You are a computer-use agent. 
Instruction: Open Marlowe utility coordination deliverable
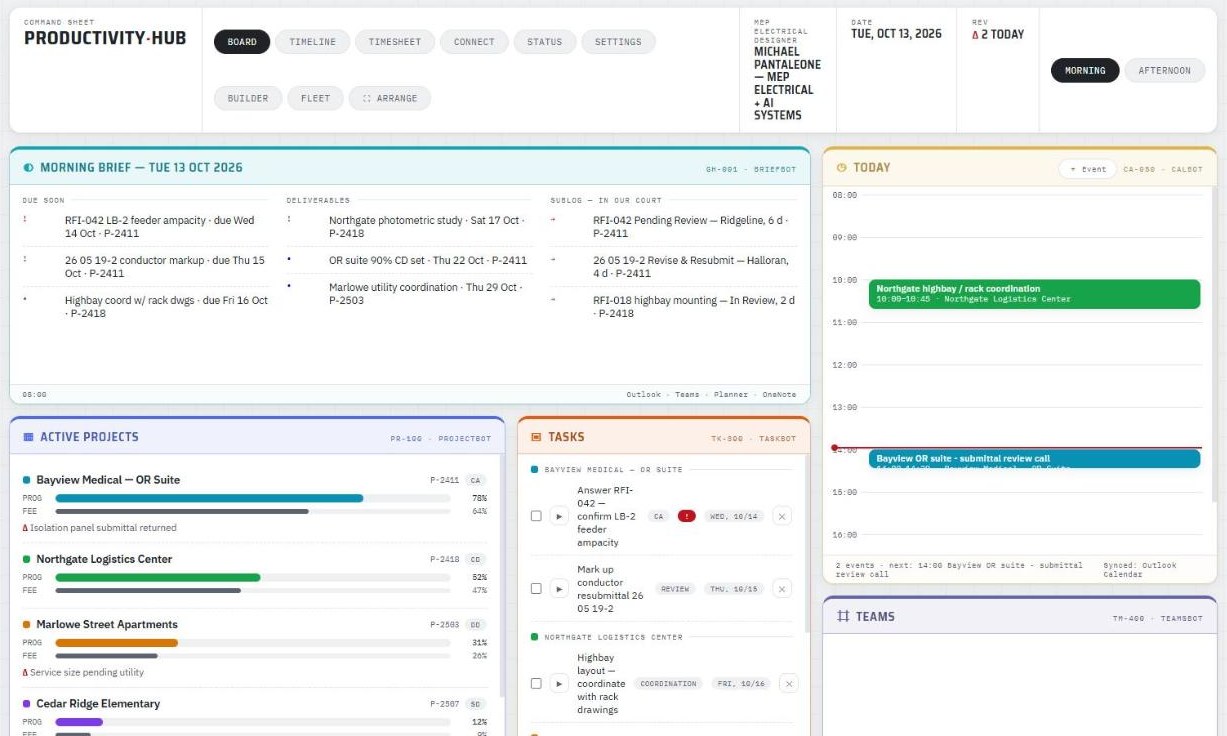(x=410, y=293)
